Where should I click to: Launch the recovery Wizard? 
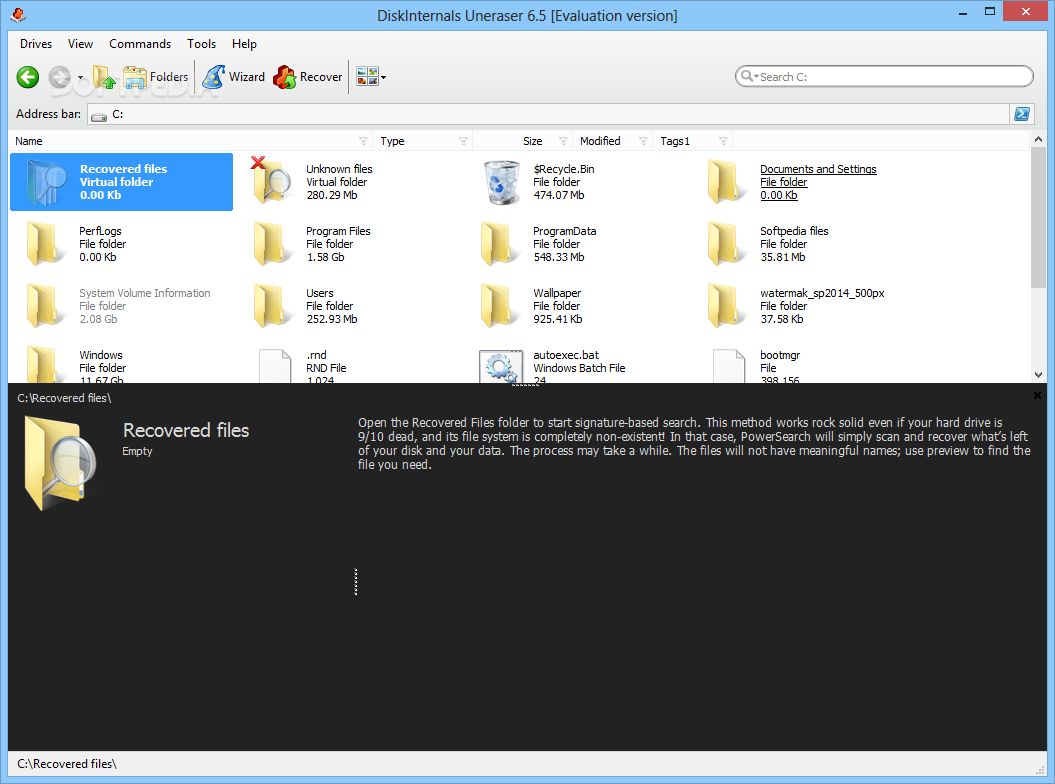point(233,77)
